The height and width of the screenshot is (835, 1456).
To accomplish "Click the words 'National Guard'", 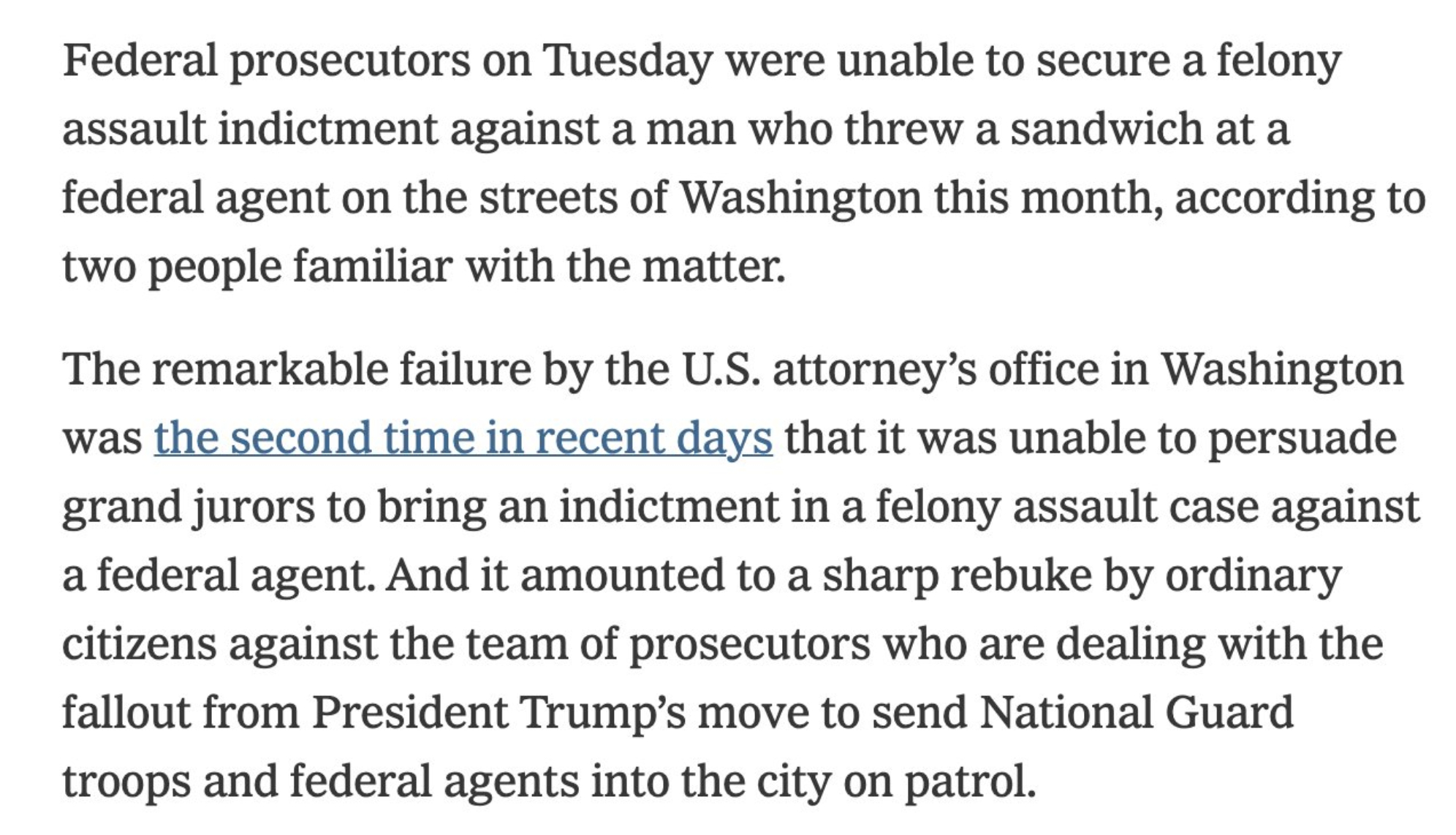I will point(1136,713).
